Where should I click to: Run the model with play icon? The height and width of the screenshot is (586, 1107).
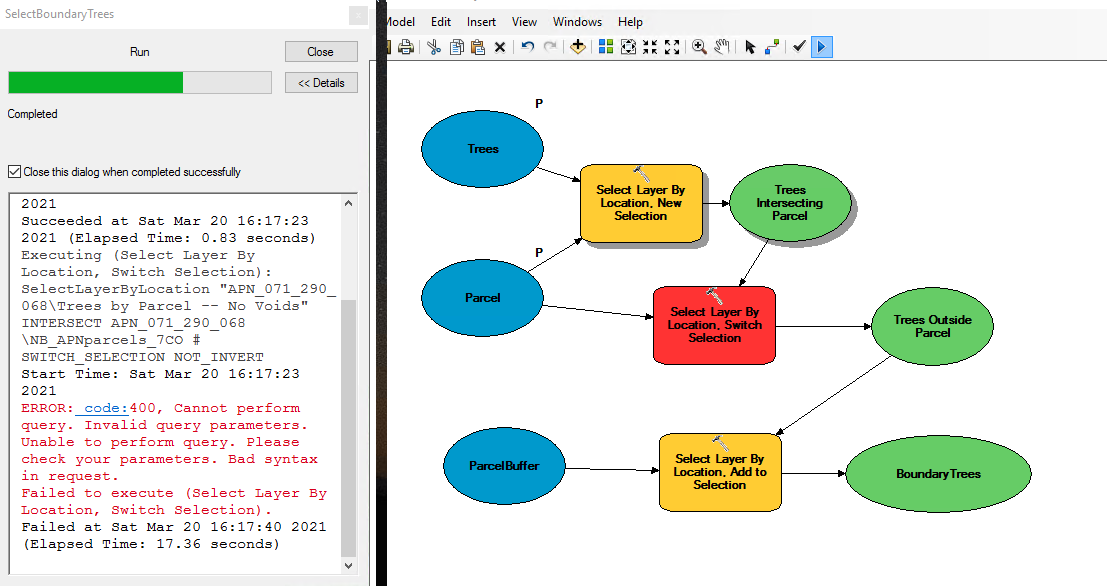coord(822,47)
